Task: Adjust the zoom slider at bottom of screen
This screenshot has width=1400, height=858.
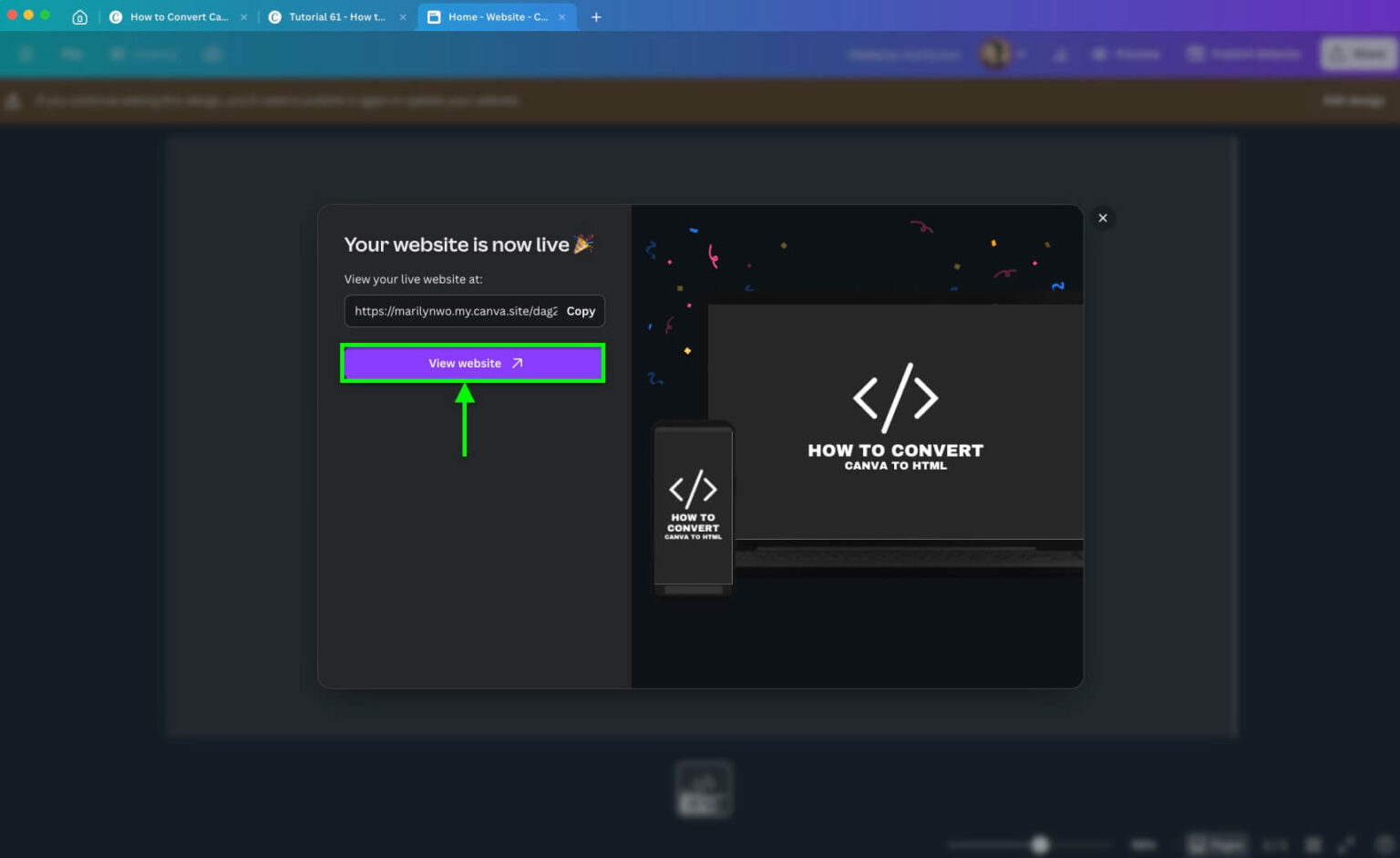Action: pos(1039,843)
